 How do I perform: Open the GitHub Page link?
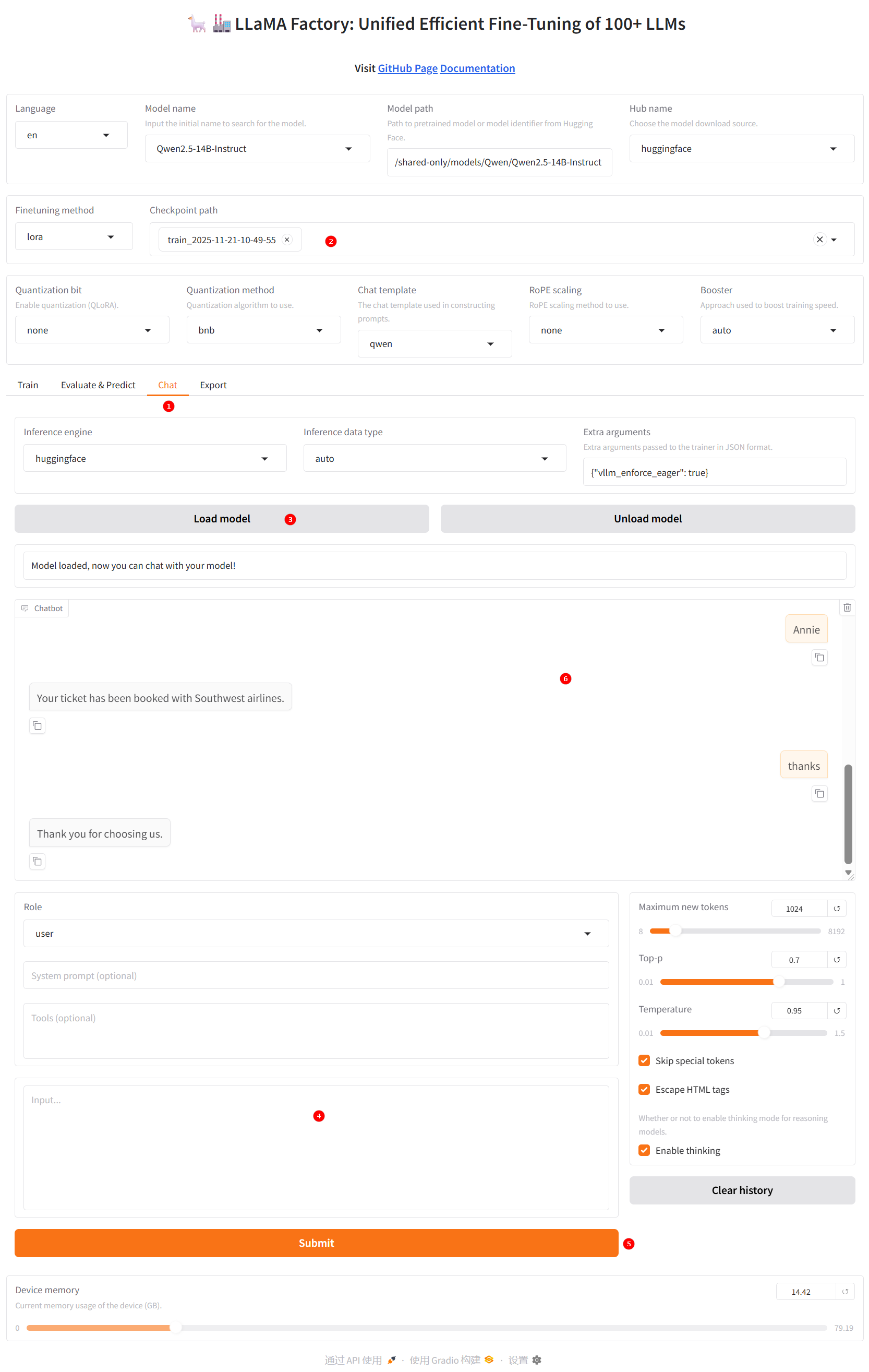point(407,68)
